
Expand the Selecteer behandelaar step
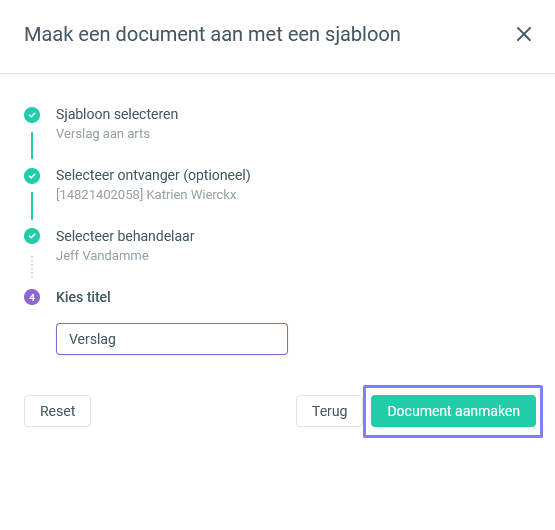point(125,236)
